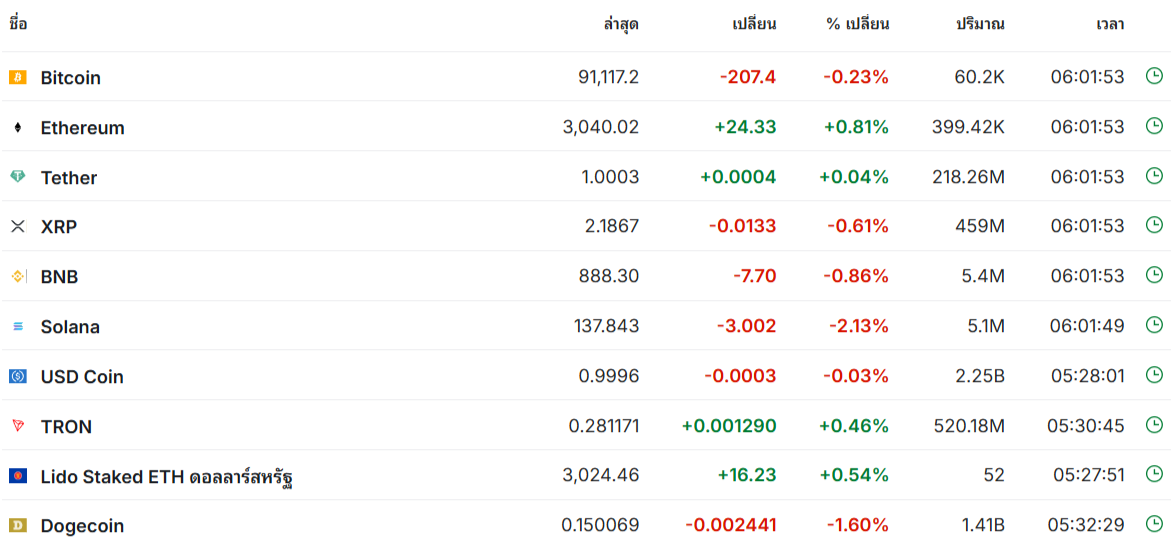Screen dimensions: 1173x542
Task: Click the ชื่อ column header
Action: coord(18,24)
